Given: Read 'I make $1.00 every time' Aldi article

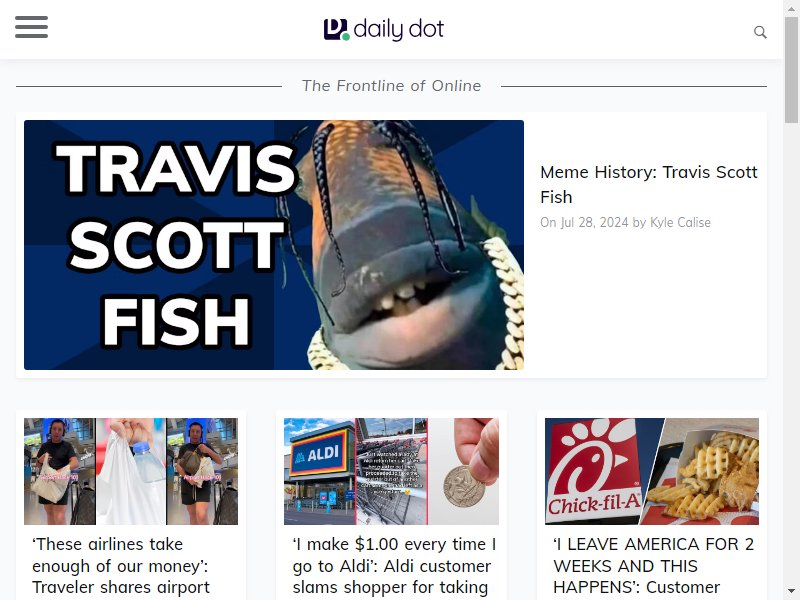Looking at the screenshot, I should pos(394,566).
